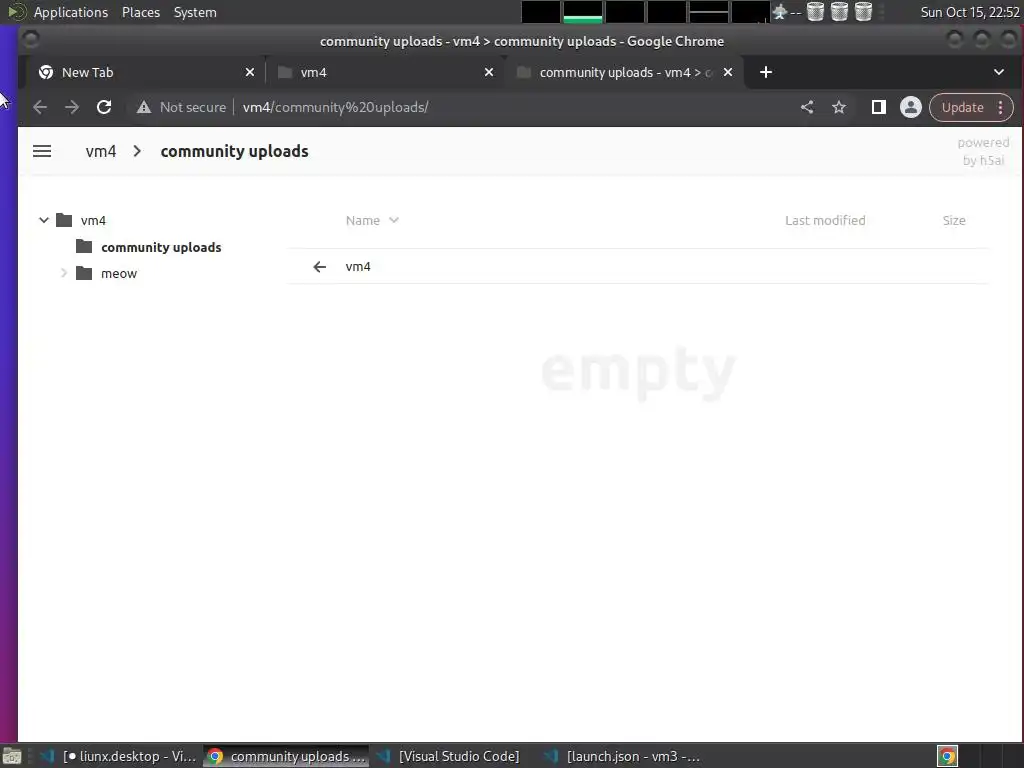Switch to Visual Studio Code taskbar window
This screenshot has height=768, width=1024.
coord(449,756)
